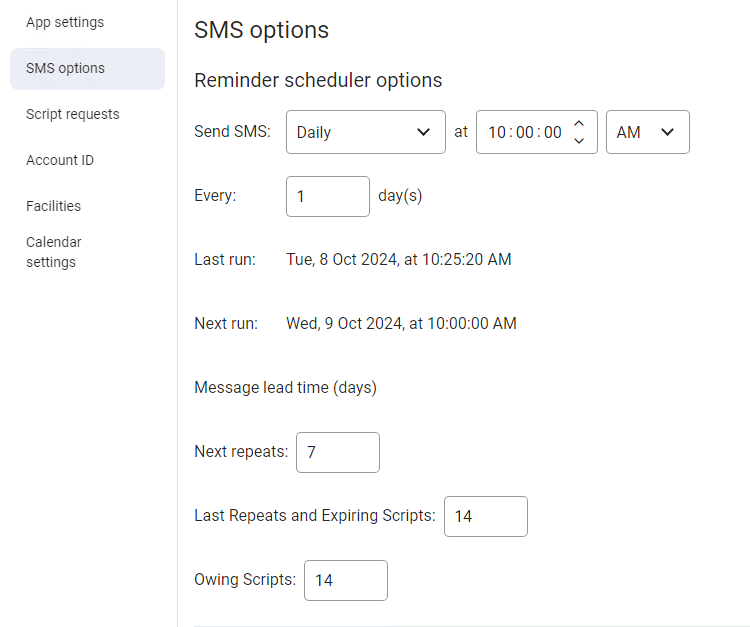The image size is (750, 627).
Task: Click the Next run date 'Wed, 9 Oct 2024'
Action: (344, 323)
